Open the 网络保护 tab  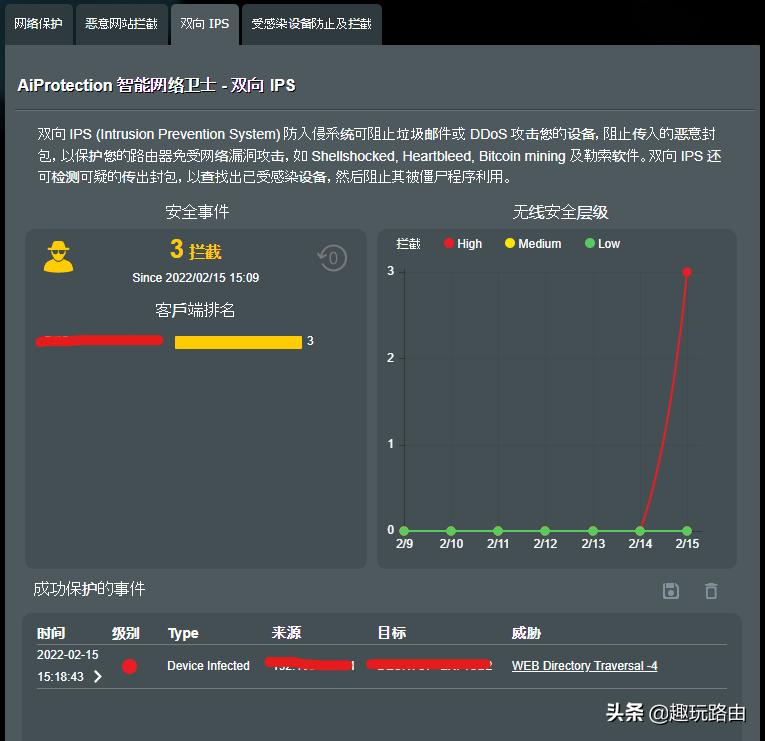[38, 24]
